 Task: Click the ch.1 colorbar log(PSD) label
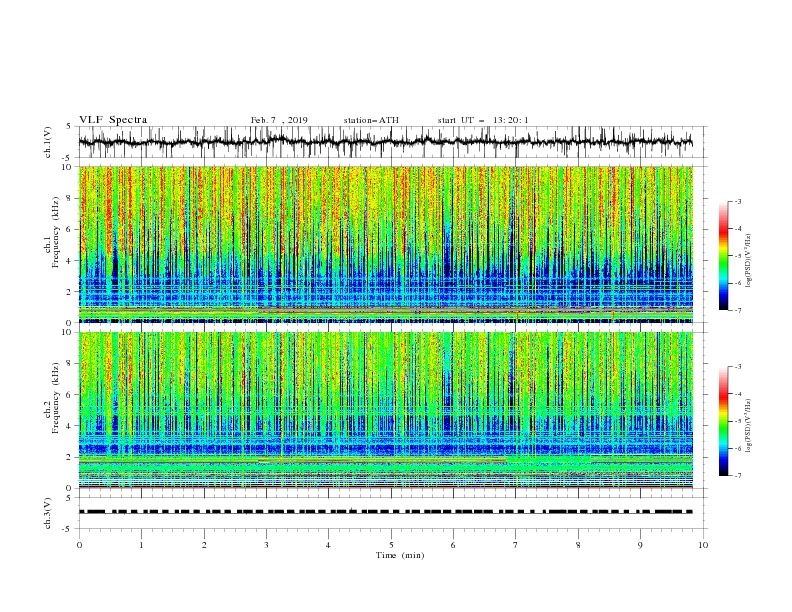coord(749,261)
